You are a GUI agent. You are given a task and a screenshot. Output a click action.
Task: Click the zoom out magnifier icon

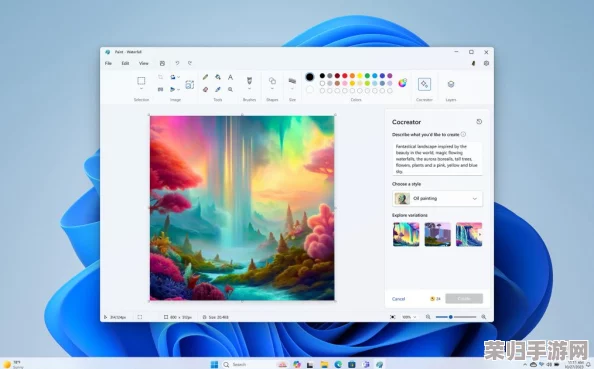pos(428,317)
